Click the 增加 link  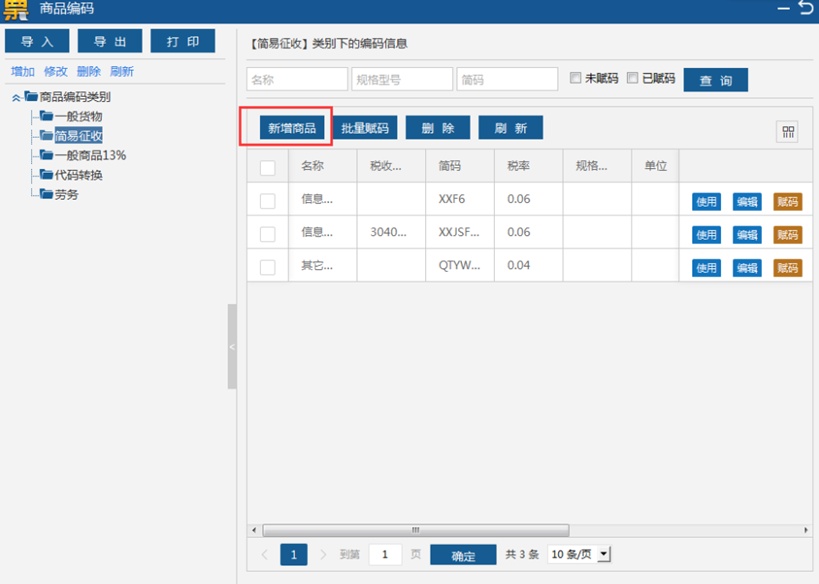[x=22, y=72]
